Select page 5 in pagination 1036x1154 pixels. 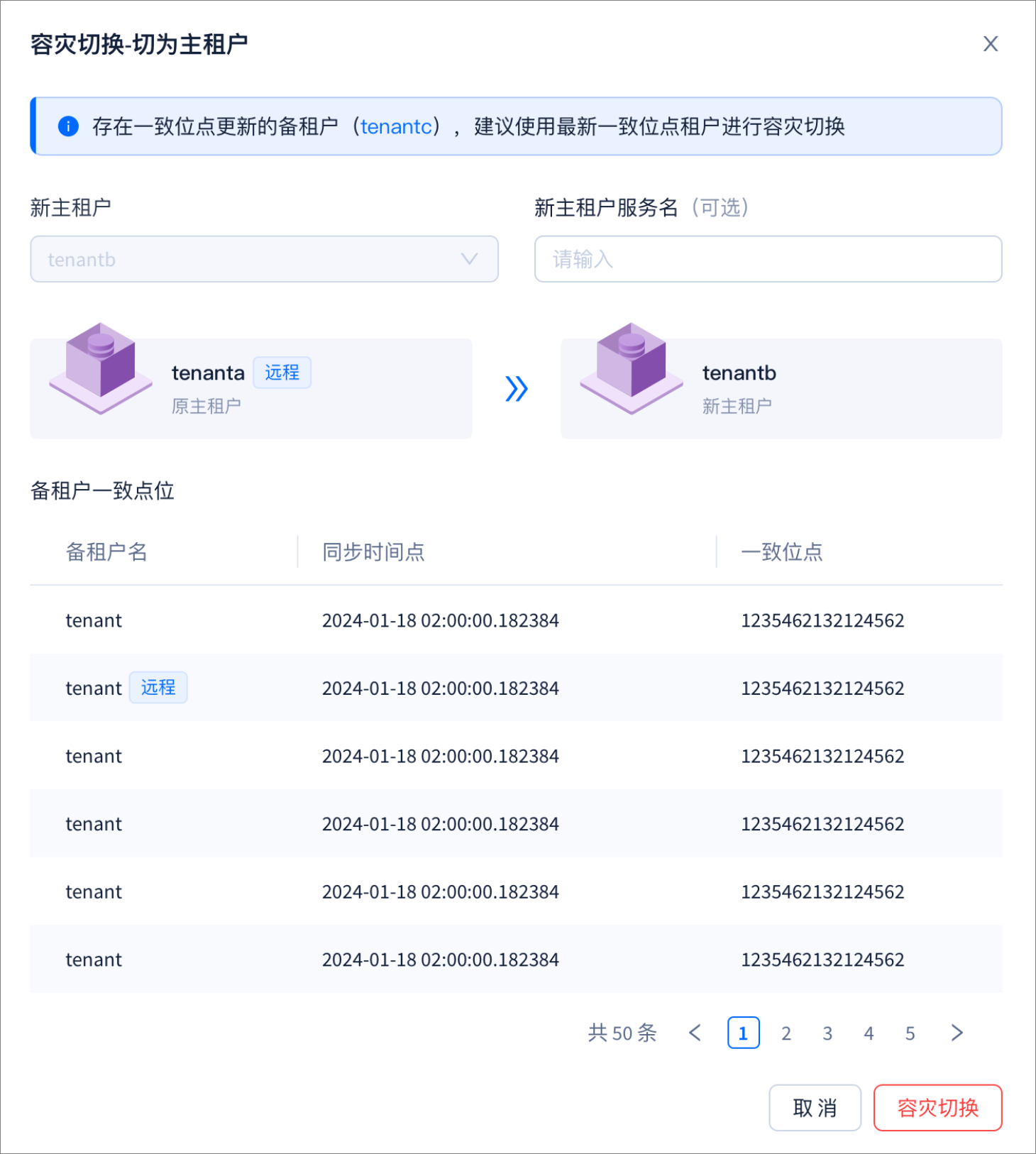(x=910, y=1033)
